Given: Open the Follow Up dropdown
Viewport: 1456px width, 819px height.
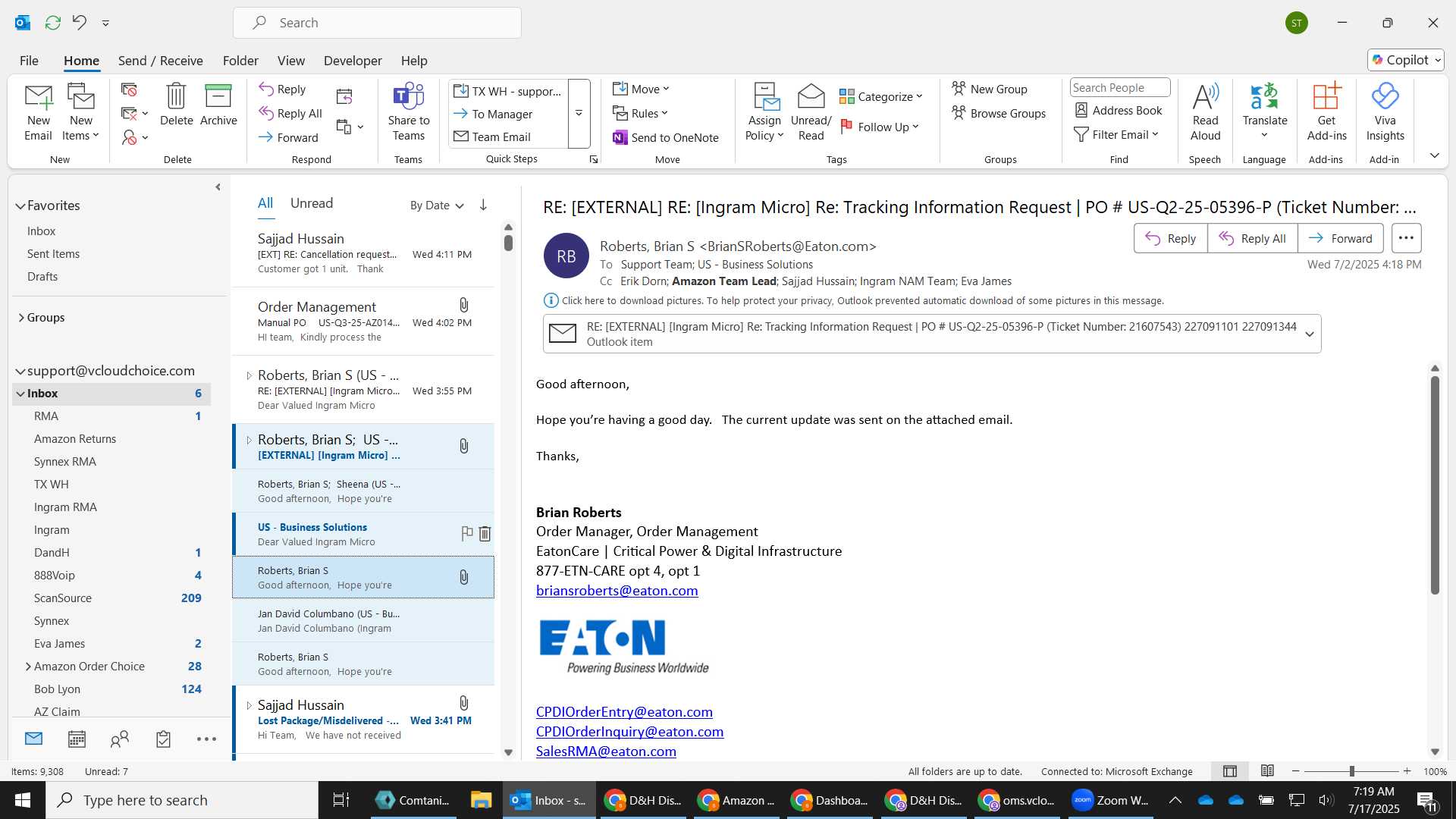Looking at the screenshot, I should point(879,127).
